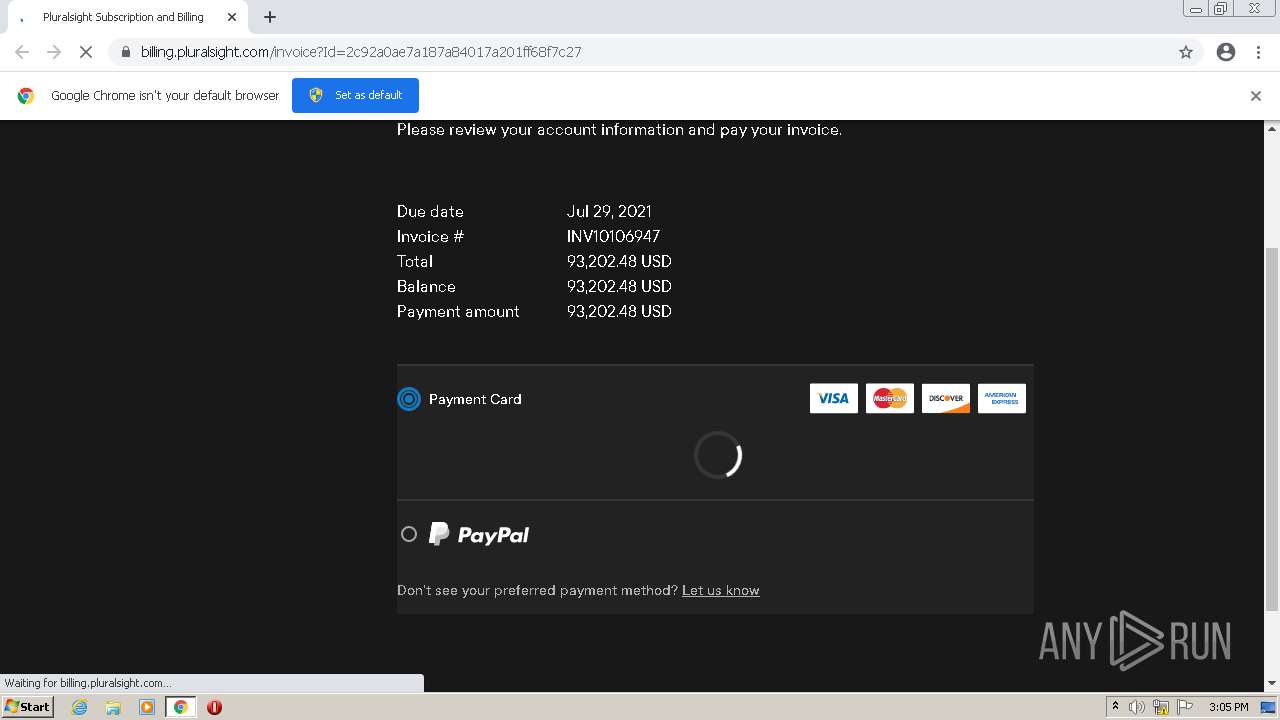Open the Chrome three-dot menu
1280x720 pixels.
1259,52
